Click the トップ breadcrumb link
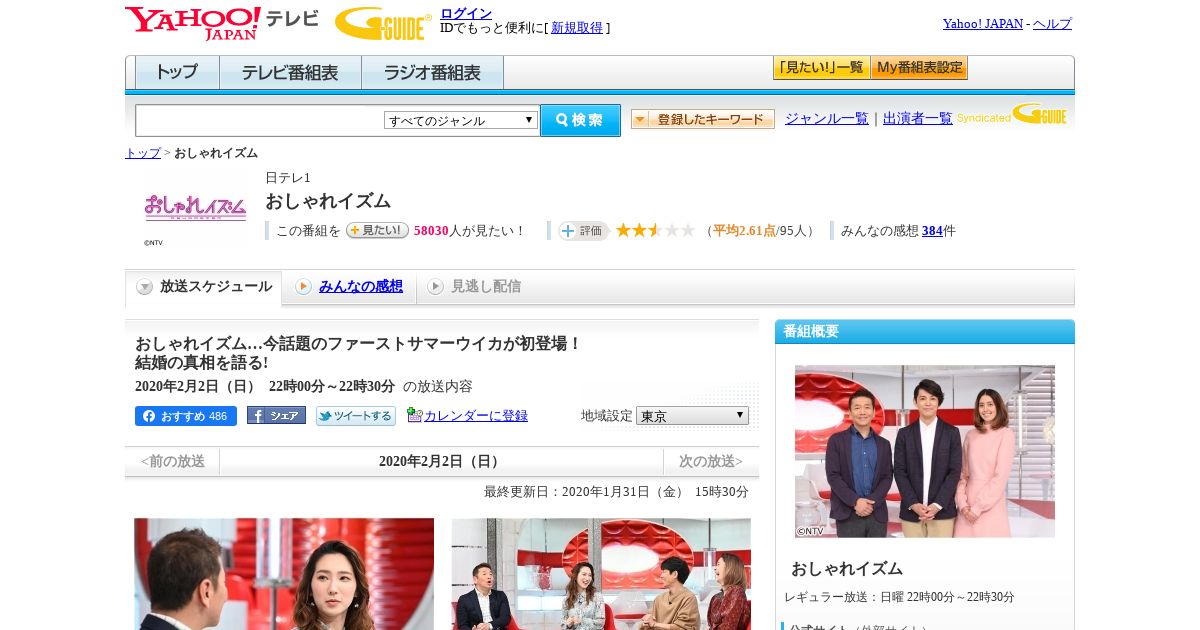1200x630 pixels. coord(142,153)
